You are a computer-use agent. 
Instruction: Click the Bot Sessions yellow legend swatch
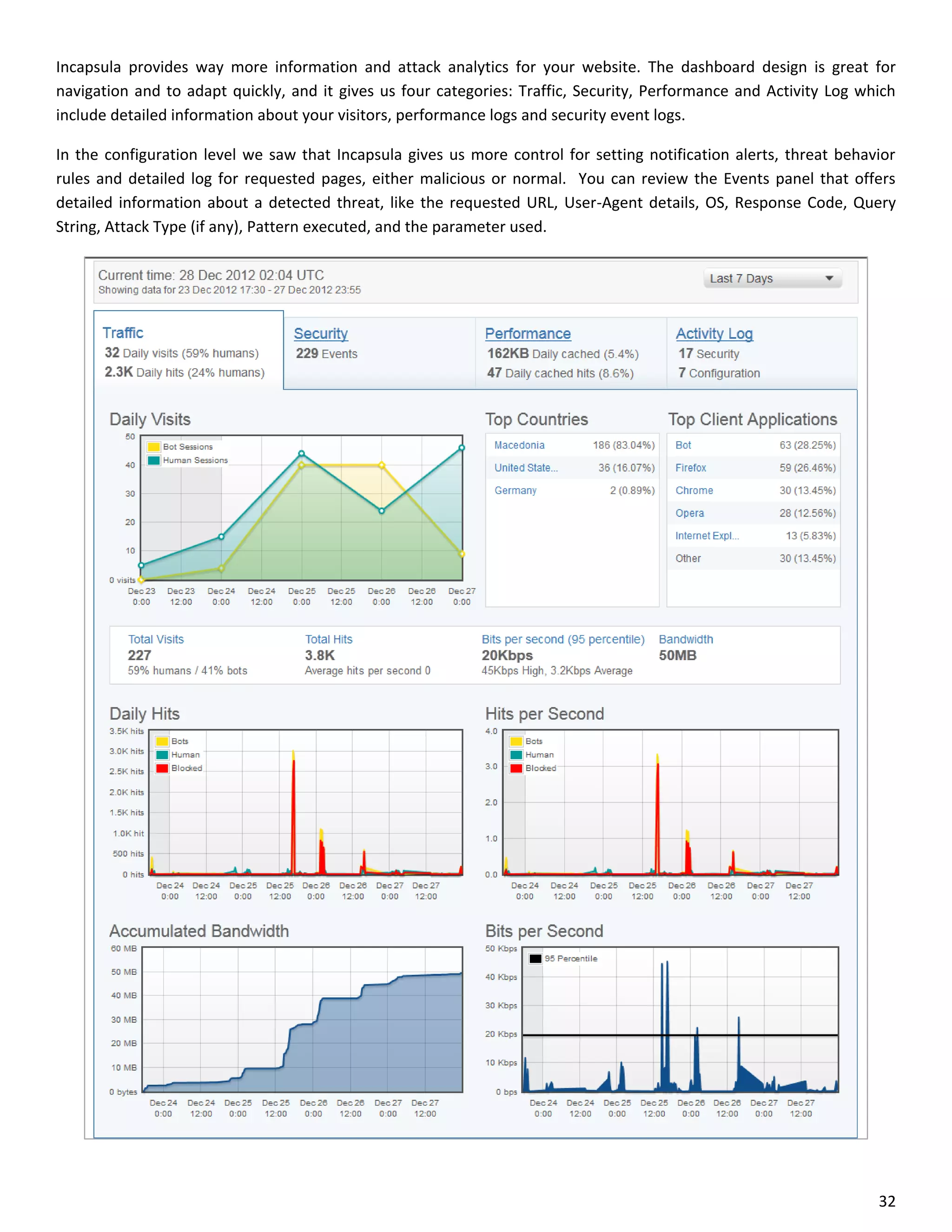tap(153, 447)
